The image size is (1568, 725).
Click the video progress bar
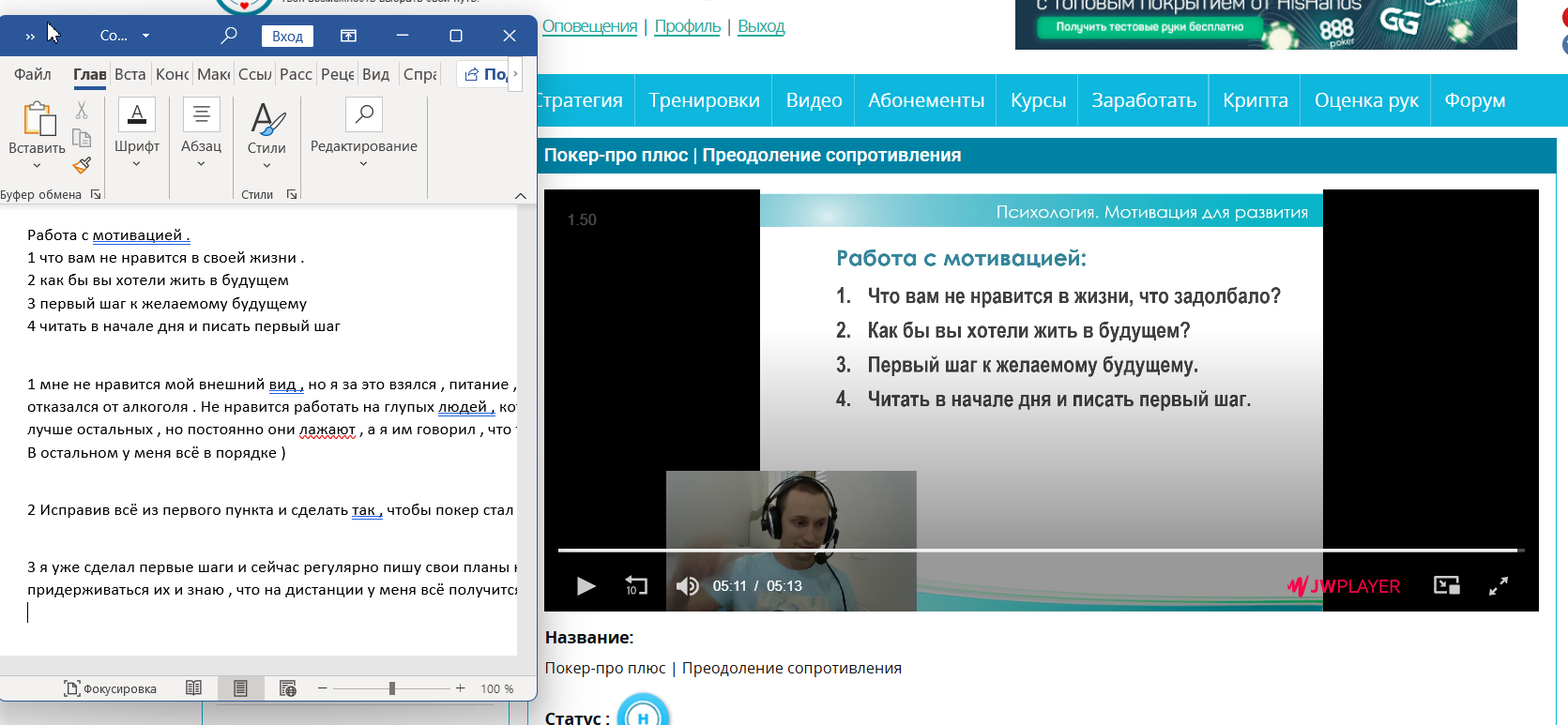coord(1041,551)
